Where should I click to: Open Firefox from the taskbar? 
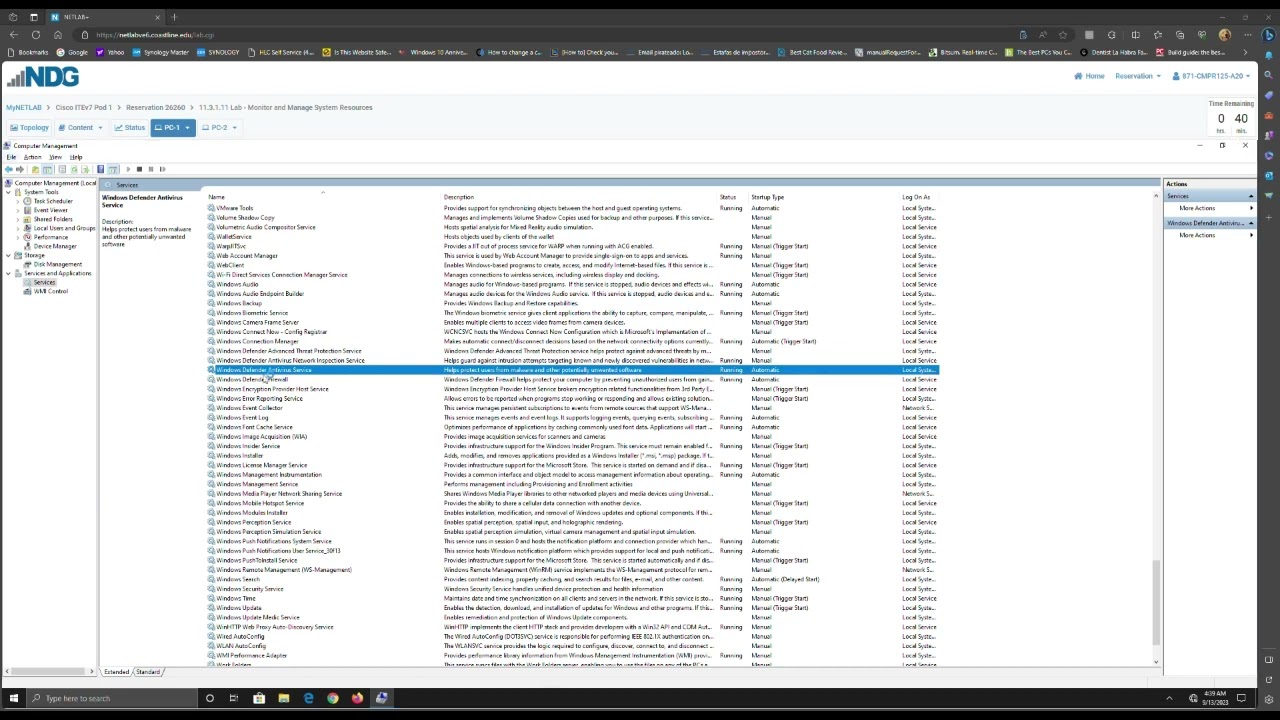point(357,698)
